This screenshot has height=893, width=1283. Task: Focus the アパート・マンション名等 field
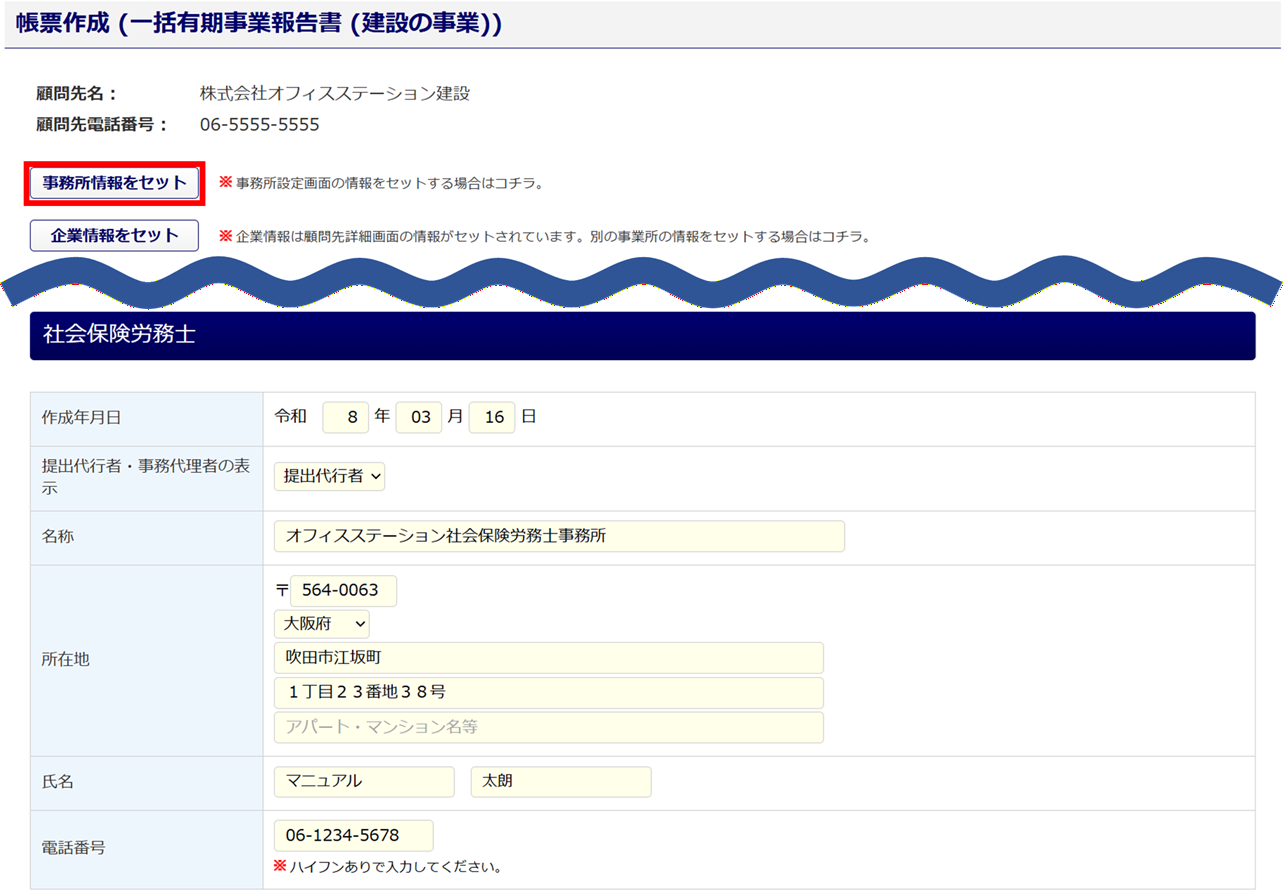coord(548,727)
